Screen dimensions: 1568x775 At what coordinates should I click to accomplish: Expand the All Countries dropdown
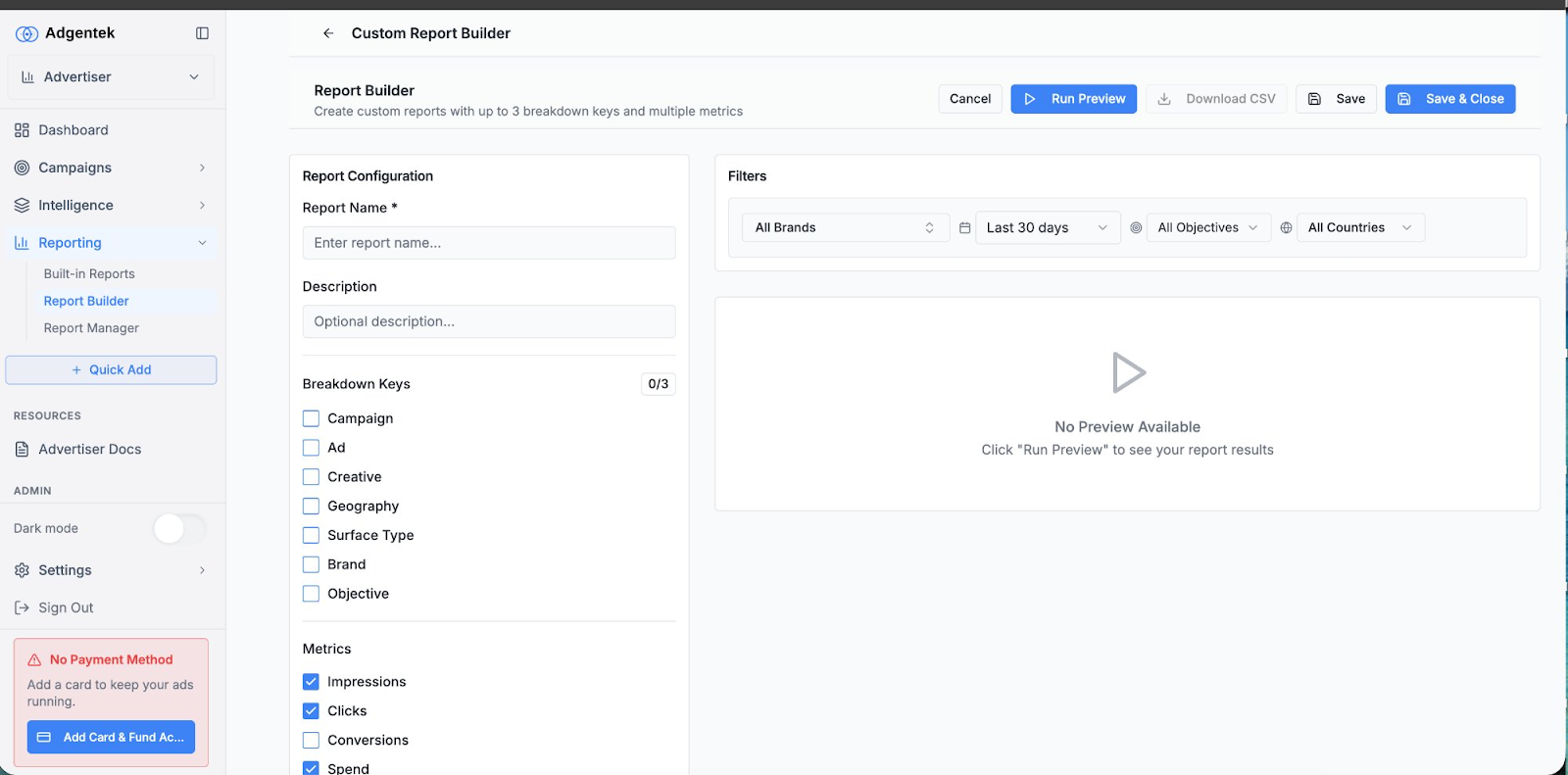click(1359, 228)
